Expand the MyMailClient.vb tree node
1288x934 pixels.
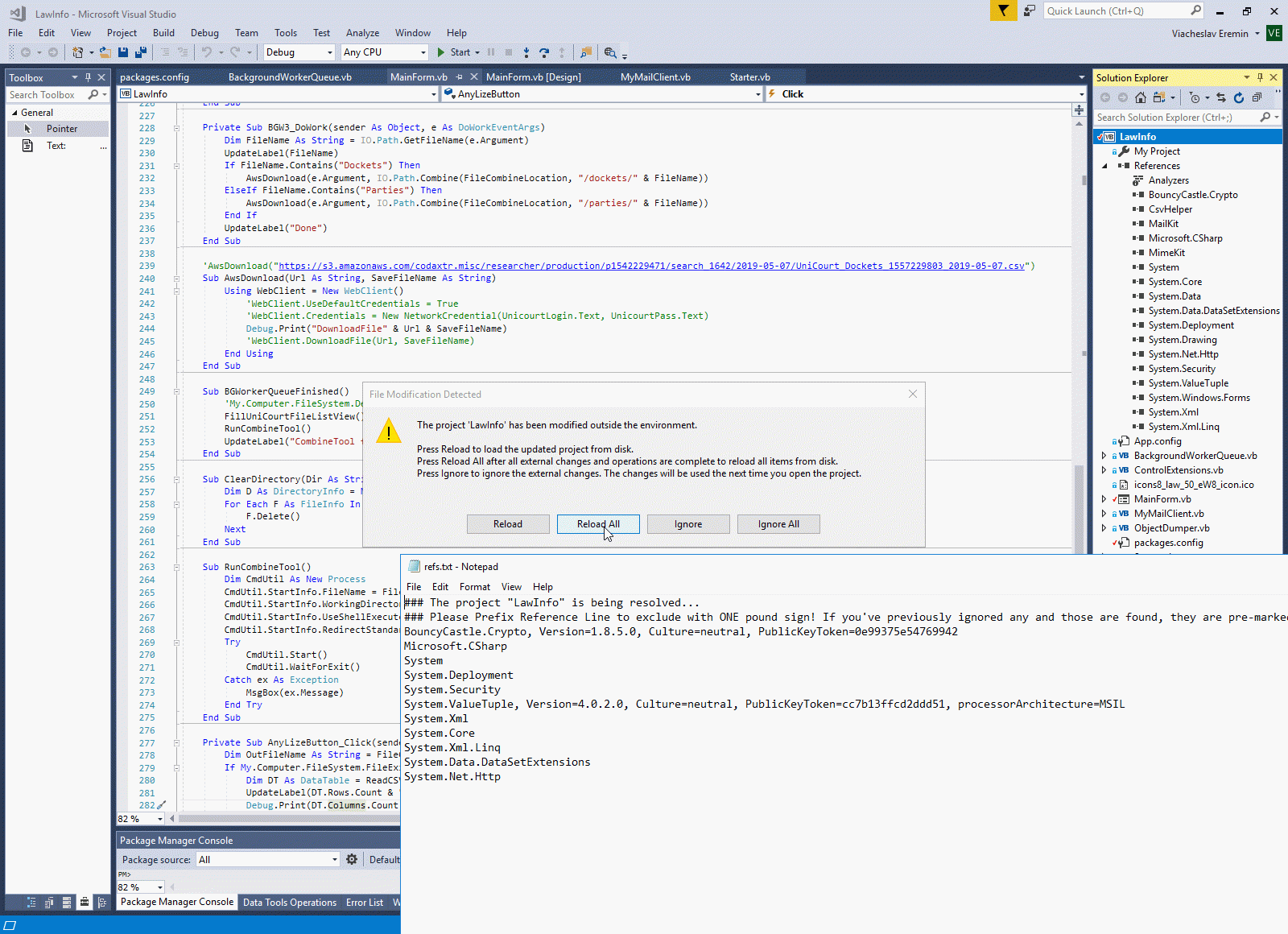tap(1104, 514)
